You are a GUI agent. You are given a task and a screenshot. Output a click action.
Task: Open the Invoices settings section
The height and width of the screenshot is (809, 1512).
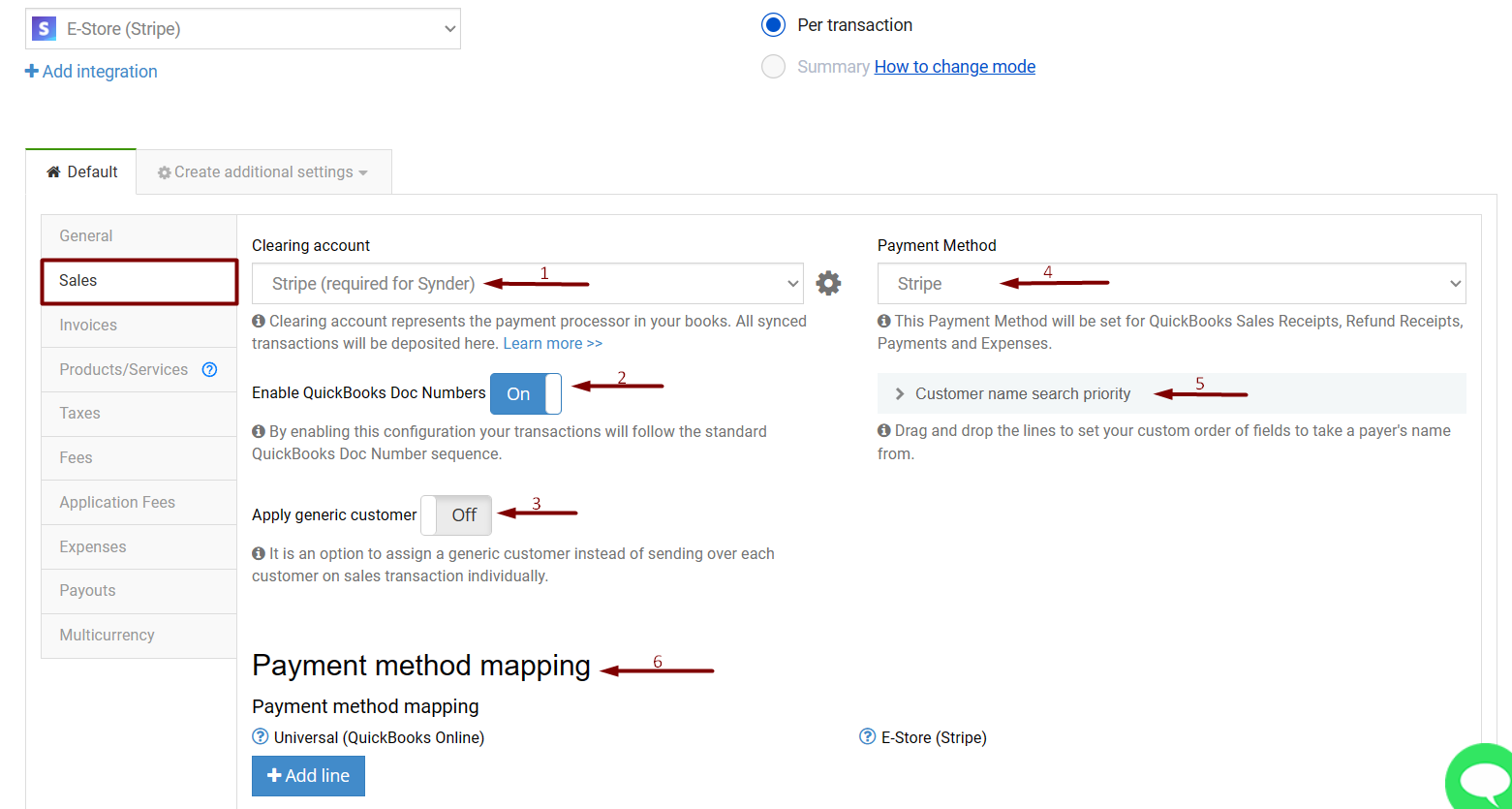[x=139, y=326]
